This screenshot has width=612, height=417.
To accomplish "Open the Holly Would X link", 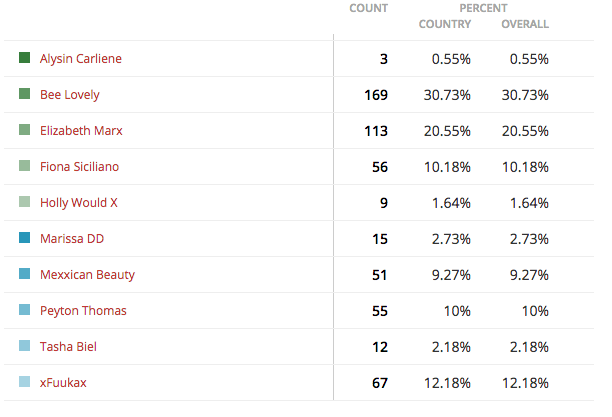I will point(78,203).
